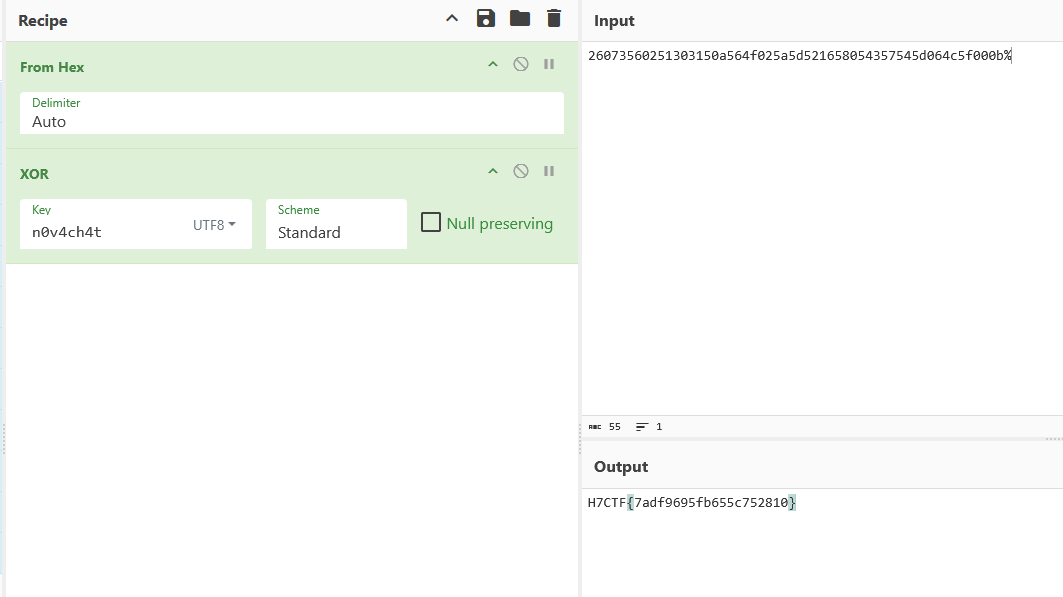Image resolution: width=1063 pixels, height=597 pixels.
Task: Click the Output panel title
Action: (x=621, y=467)
